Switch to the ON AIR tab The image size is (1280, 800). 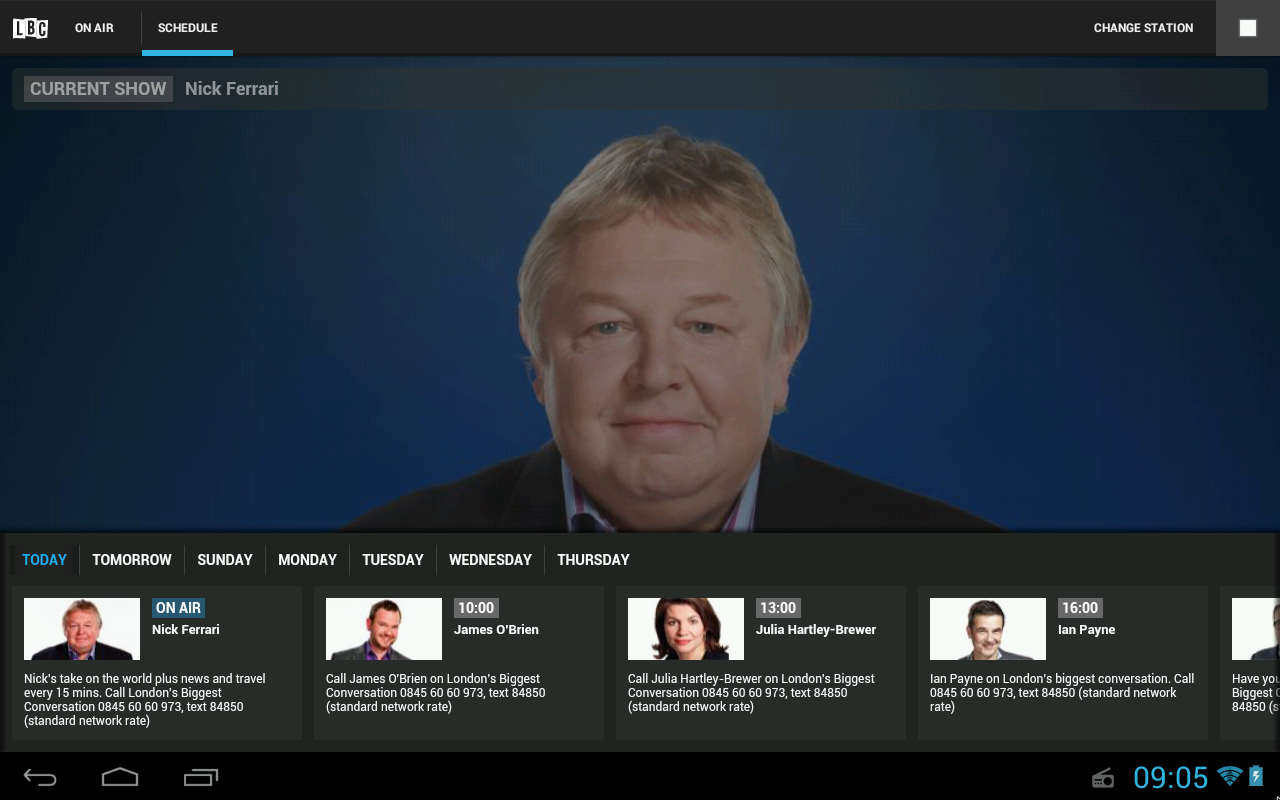[x=93, y=28]
